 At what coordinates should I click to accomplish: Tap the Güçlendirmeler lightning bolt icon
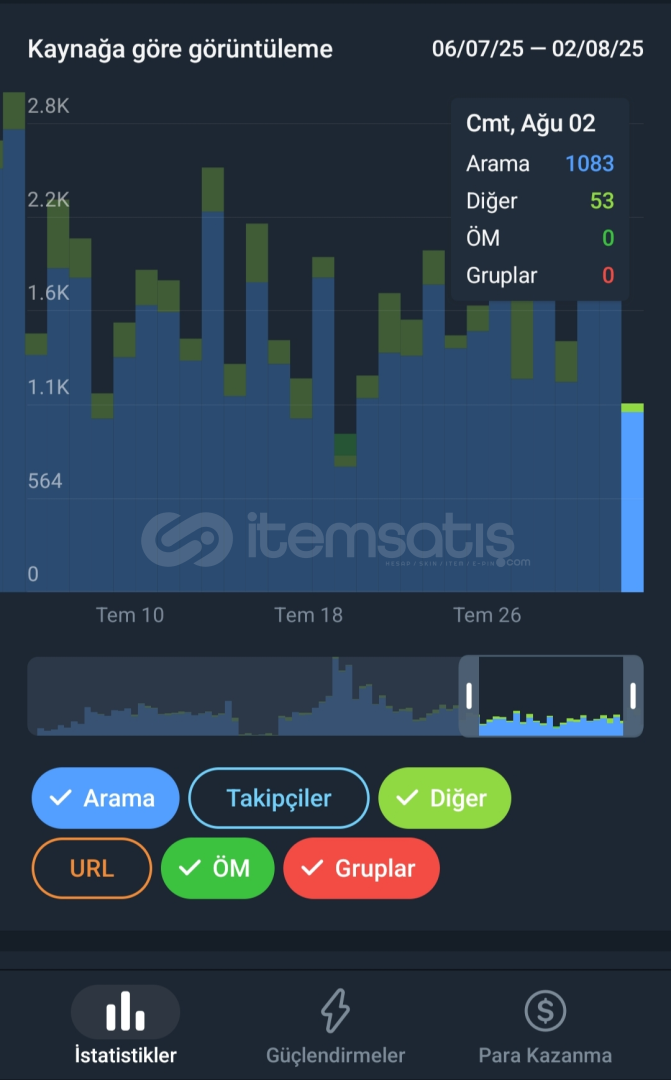[x=336, y=1011]
